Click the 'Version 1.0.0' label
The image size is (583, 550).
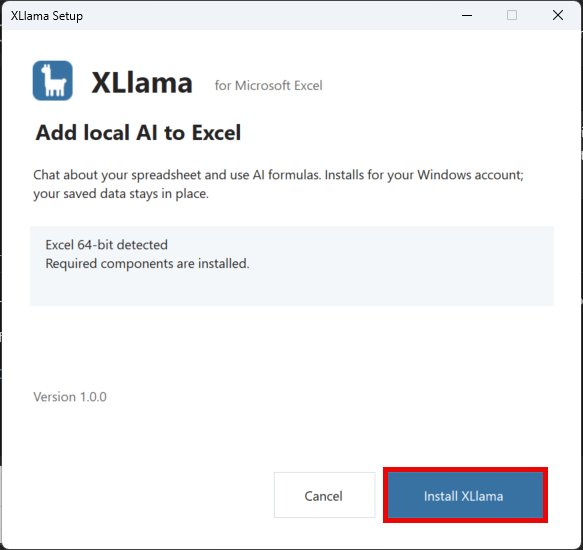pos(70,397)
